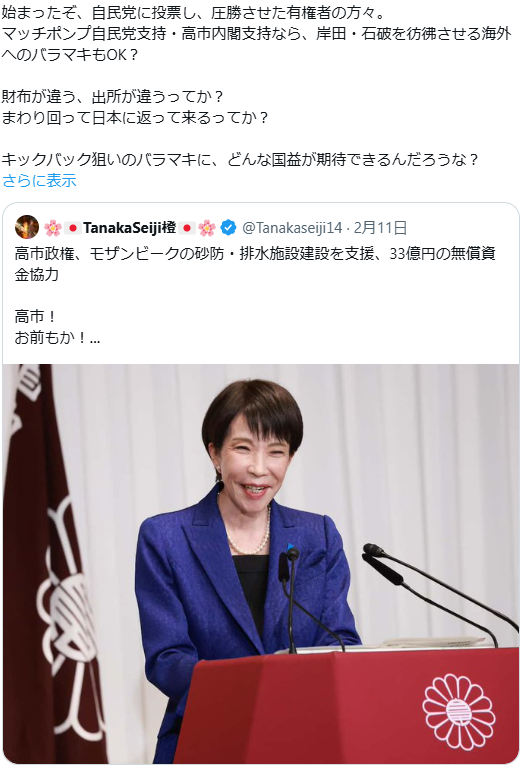Open the quoted tweet author's avatar
The height and width of the screenshot is (770, 523).
pyautogui.click(x=27, y=227)
